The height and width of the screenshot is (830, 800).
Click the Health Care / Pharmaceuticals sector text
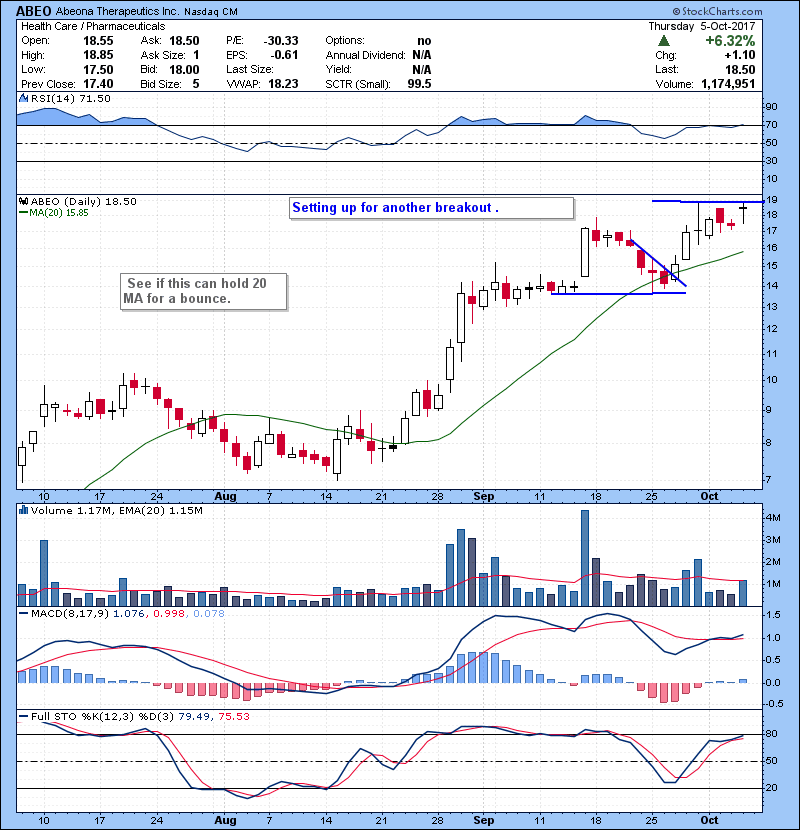click(93, 26)
